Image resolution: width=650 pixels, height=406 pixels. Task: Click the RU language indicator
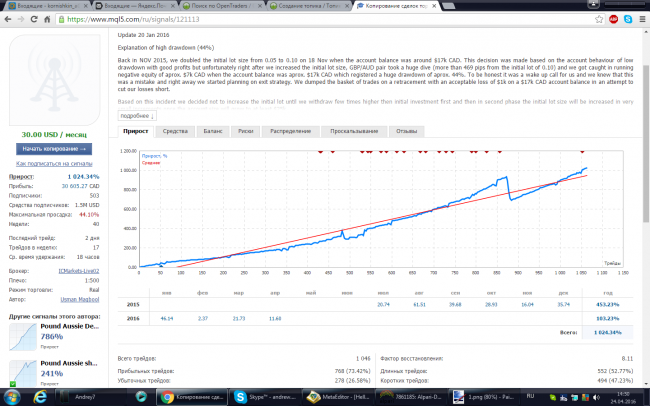point(530,396)
